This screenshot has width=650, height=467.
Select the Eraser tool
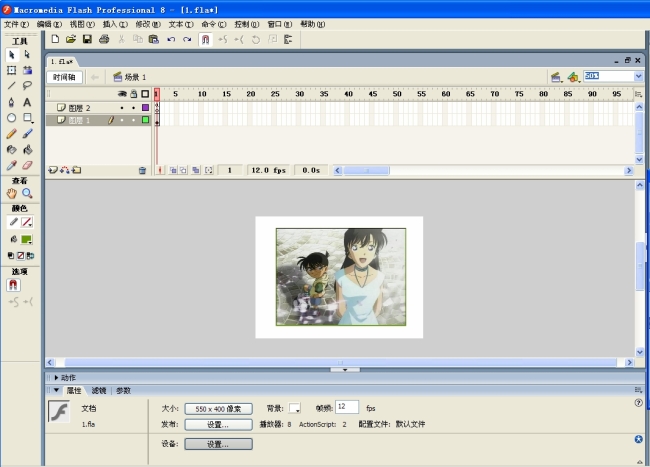pyautogui.click(x=27, y=165)
